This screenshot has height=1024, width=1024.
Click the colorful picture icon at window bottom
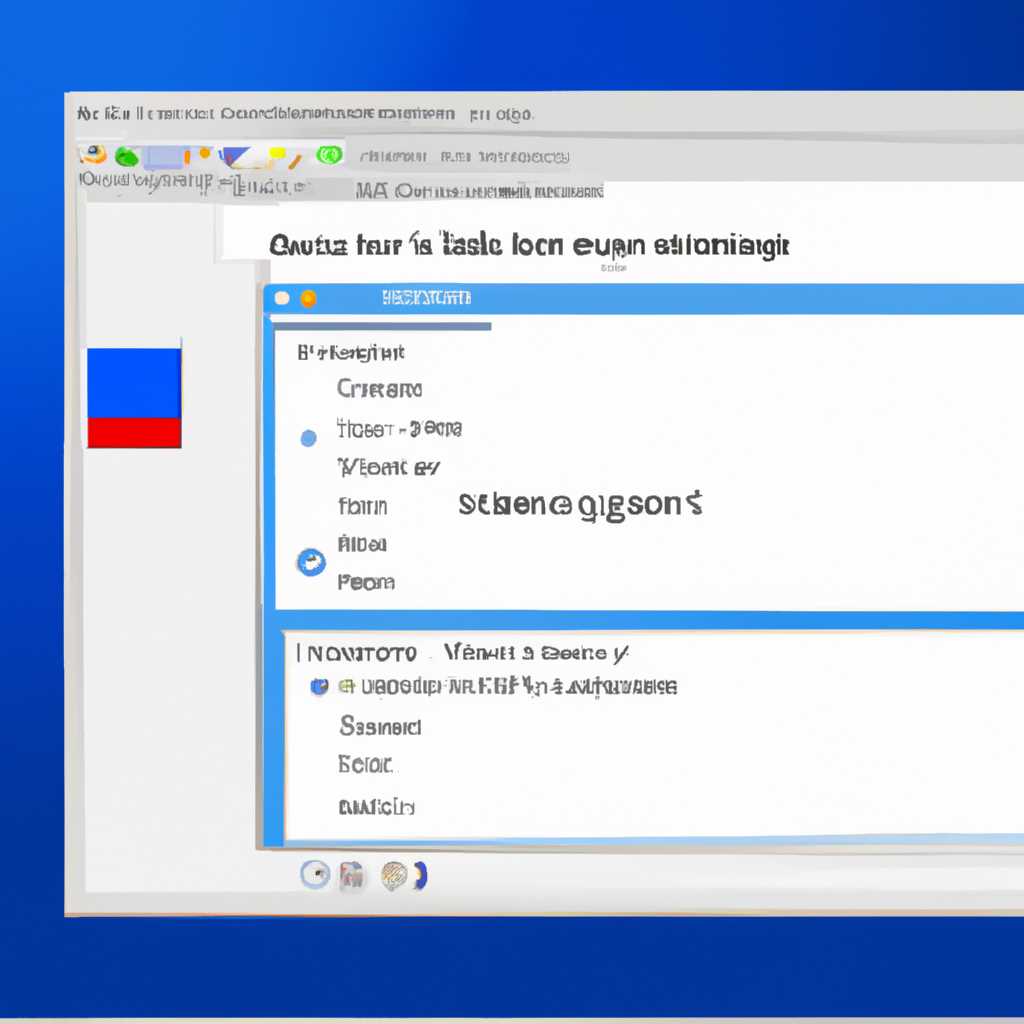pyautogui.click(x=351, y=875)
